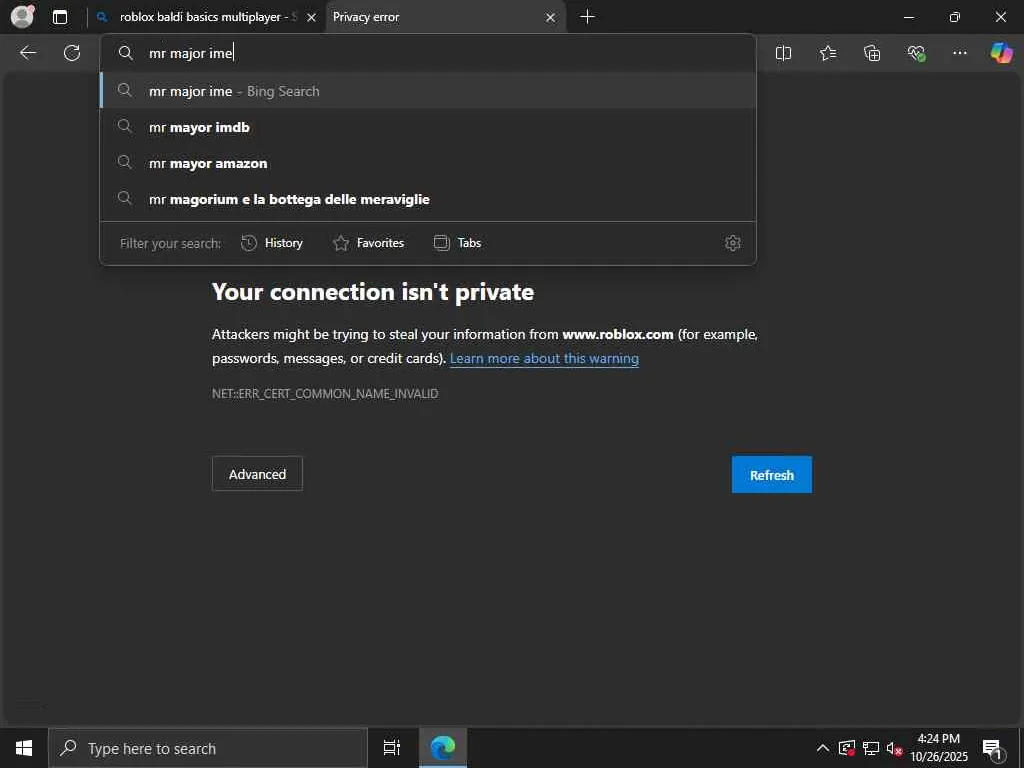Open the notification center icon

point(992,749)
